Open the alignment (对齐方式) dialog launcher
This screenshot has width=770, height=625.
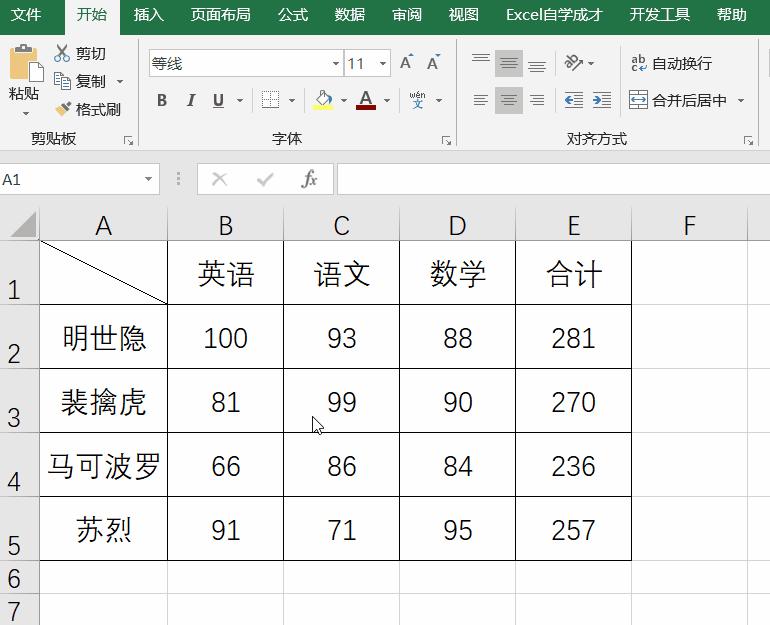(748, 141)
